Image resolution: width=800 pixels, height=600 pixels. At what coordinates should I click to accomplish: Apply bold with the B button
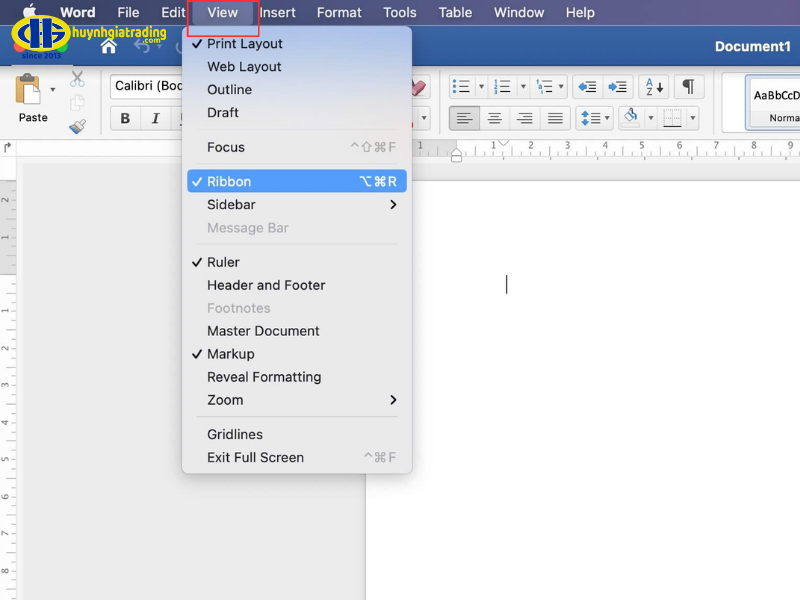(x=125, y=119)
